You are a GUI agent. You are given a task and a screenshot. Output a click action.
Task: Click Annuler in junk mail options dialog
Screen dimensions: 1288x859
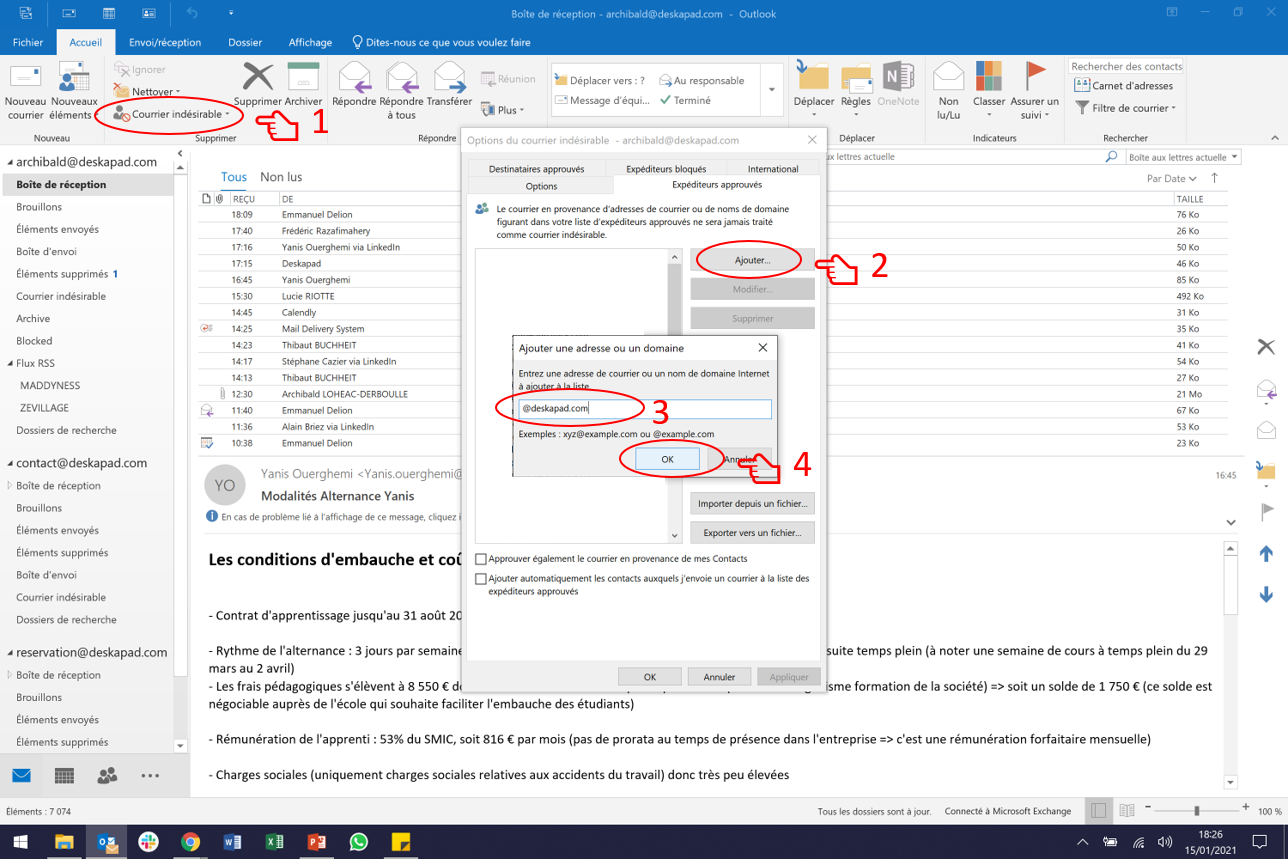[719, 677]
